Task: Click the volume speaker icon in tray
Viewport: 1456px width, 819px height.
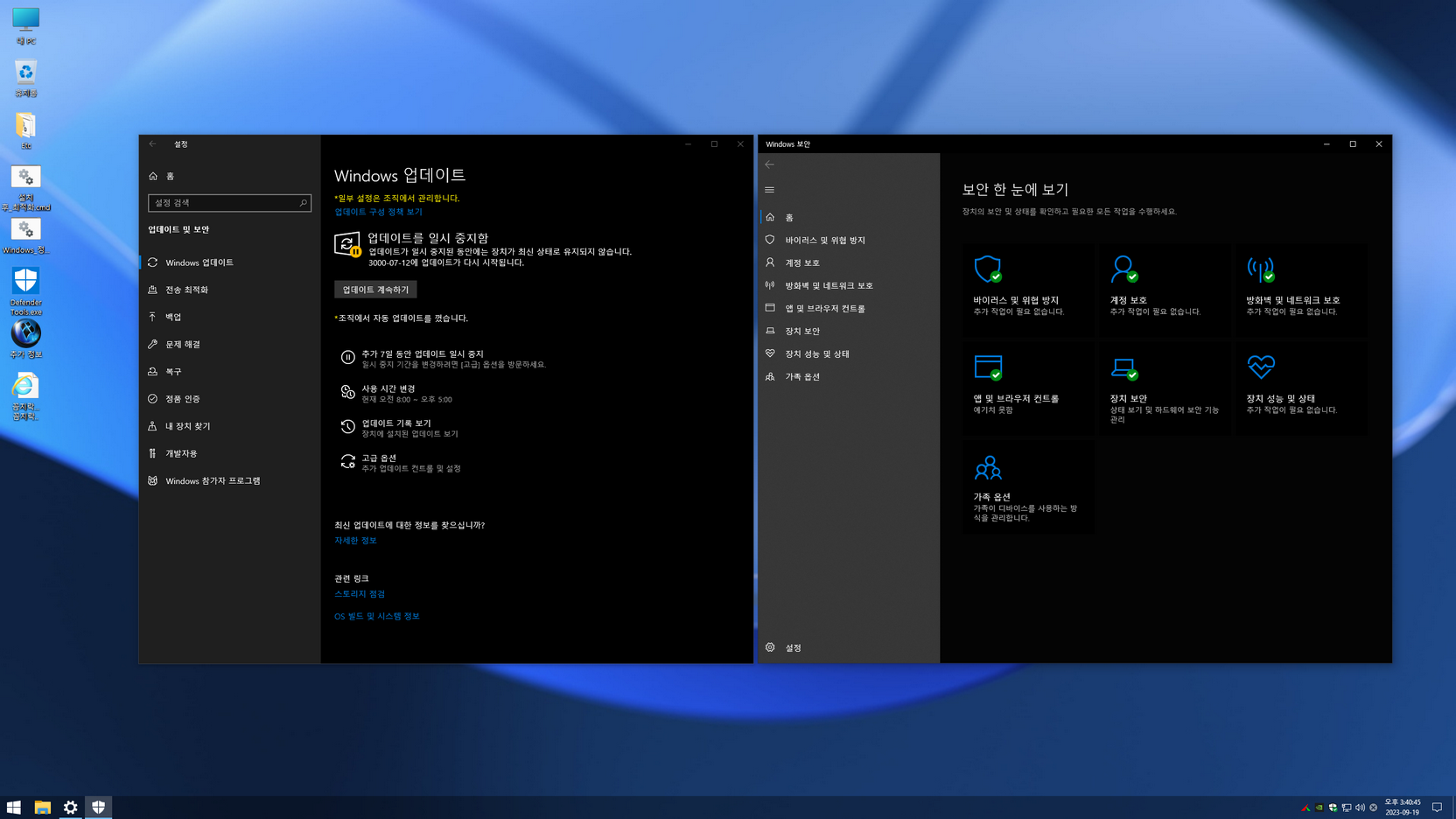Action: 1360,808
